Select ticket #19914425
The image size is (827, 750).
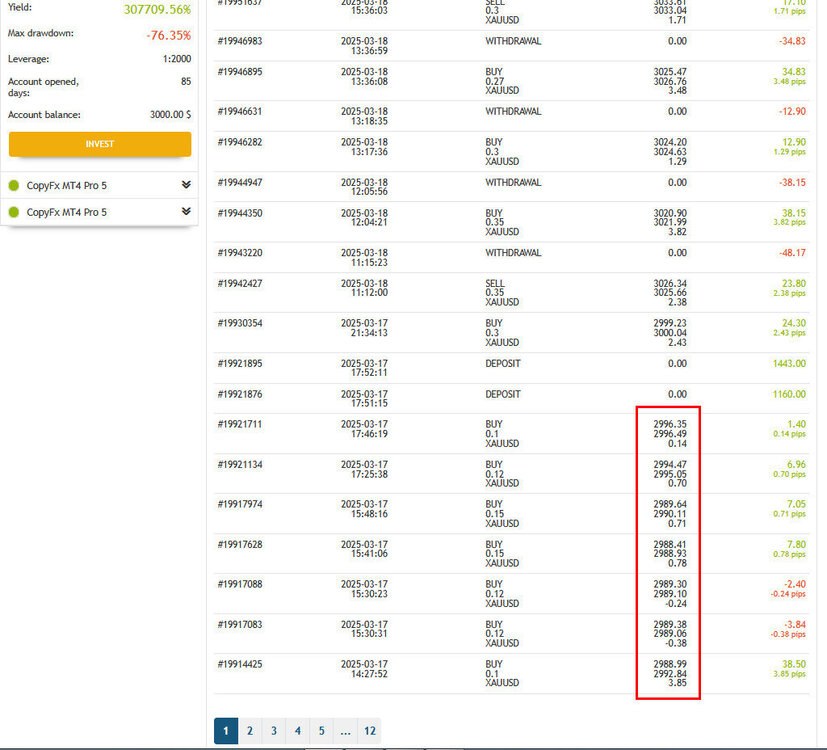(x=240, y=664)
